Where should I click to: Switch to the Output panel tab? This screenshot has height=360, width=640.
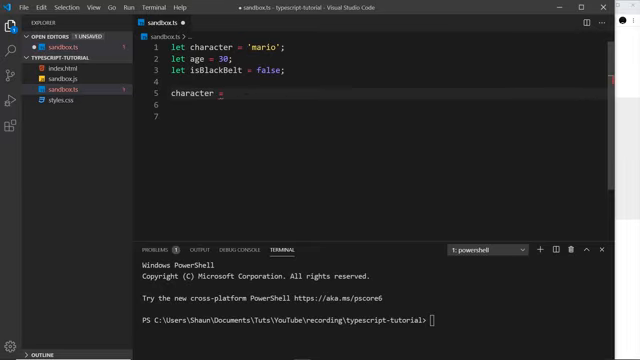(200, 250)
